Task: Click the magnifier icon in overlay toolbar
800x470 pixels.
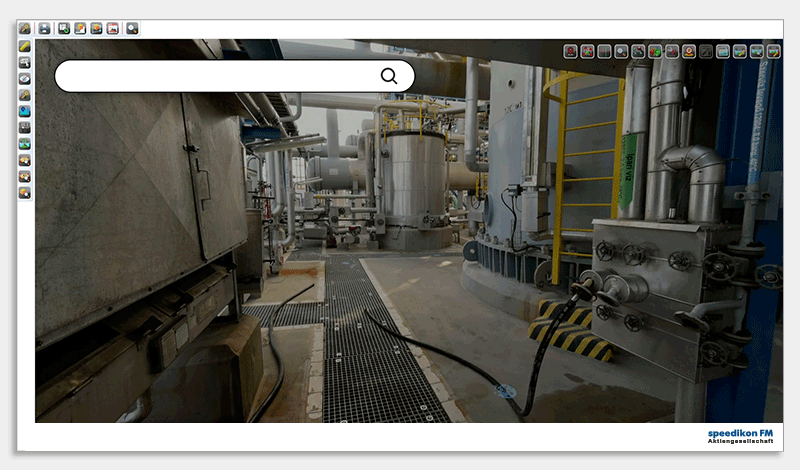Action: 621,51
